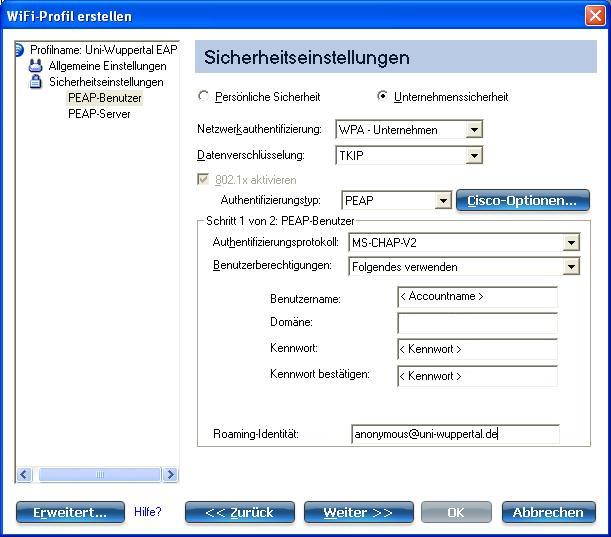This screenshot has width=611, height=537.
Task: Click the Weiter button
Action: [x=358, y=512]
